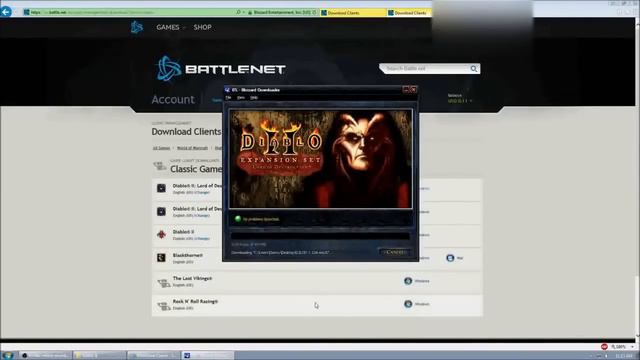Click second Diablo II: Lord of Destruction row icon
The image size is (640, 360).
click(x=161, y=211)
